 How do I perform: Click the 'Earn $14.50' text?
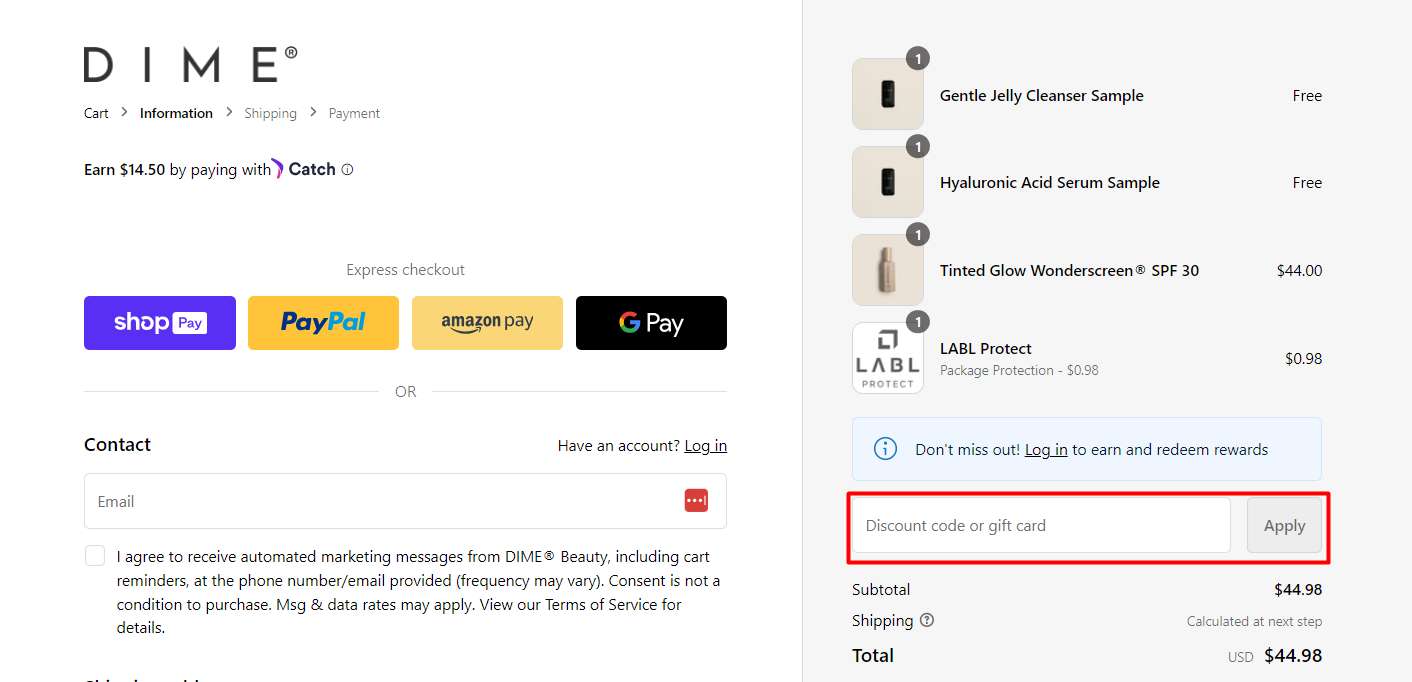point(125,170)
